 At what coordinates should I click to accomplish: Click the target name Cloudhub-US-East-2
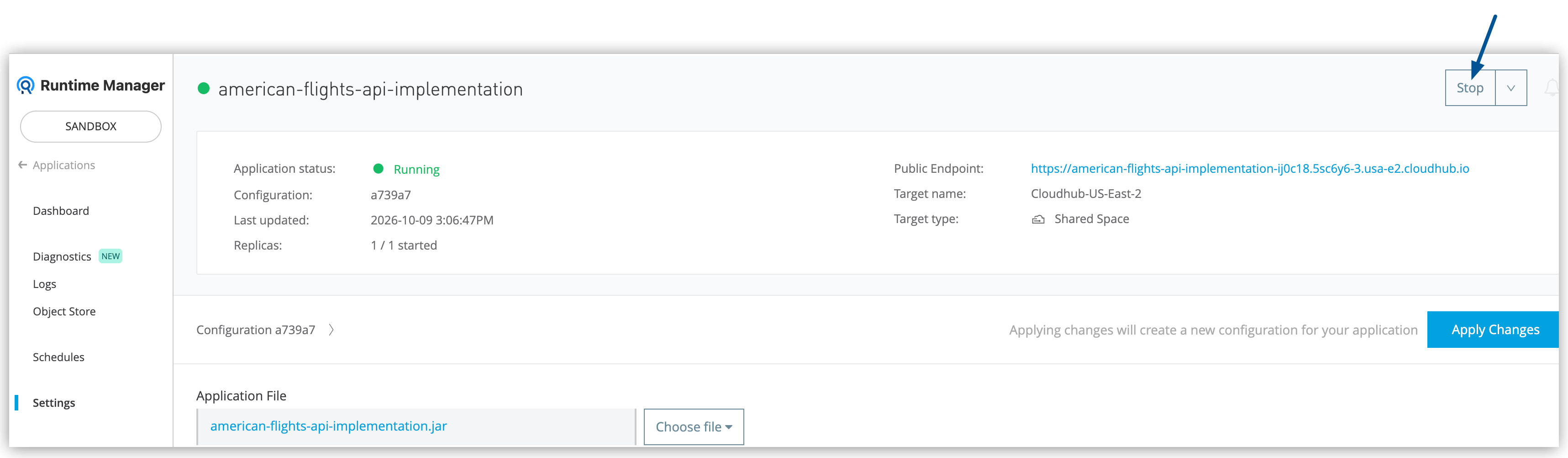1086,194
